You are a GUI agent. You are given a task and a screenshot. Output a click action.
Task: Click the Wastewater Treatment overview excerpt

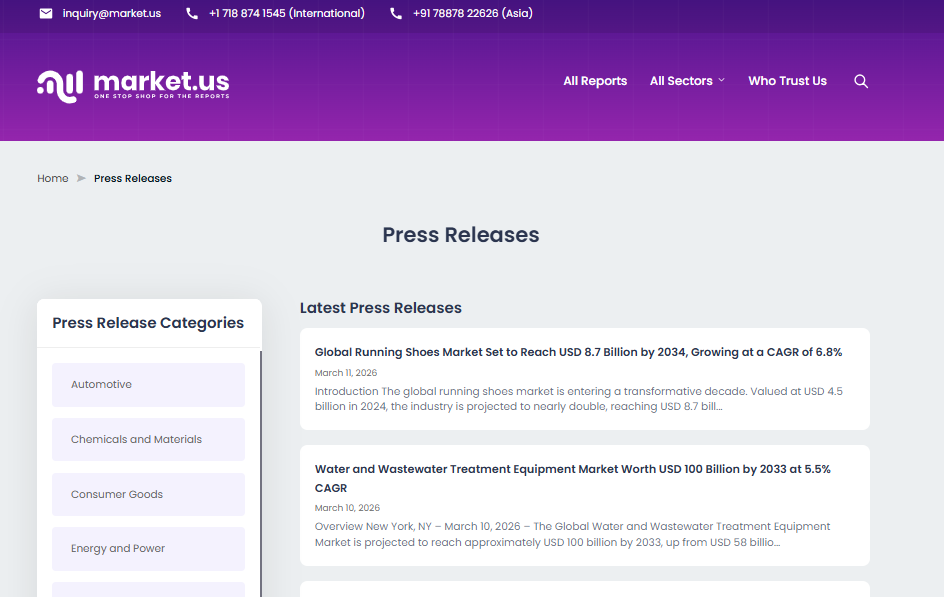point(573,534)
